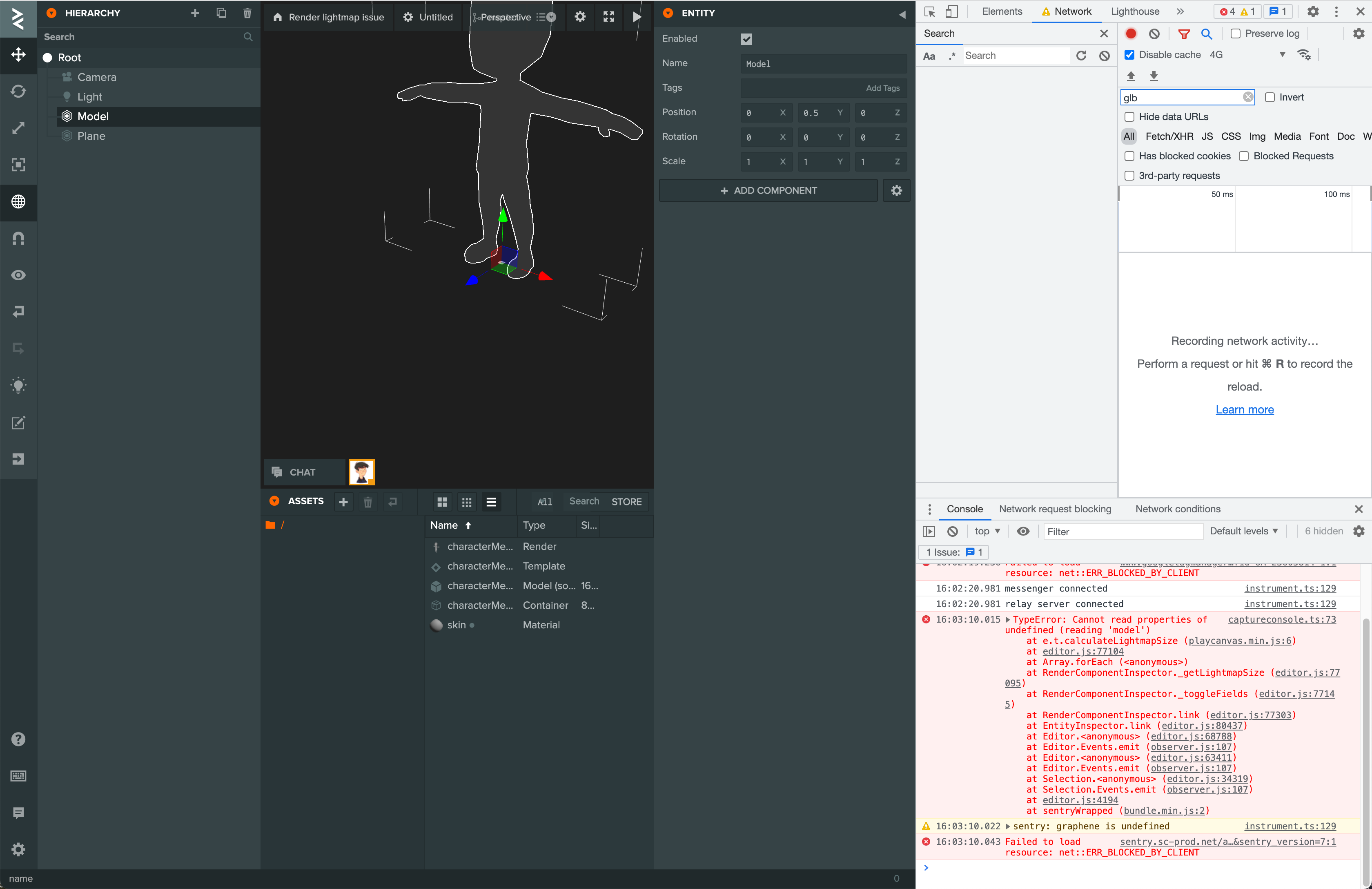Open viewport settings gear
Image resolution: width=1372 pixels, height=889 pixels.
coord(580,17)
